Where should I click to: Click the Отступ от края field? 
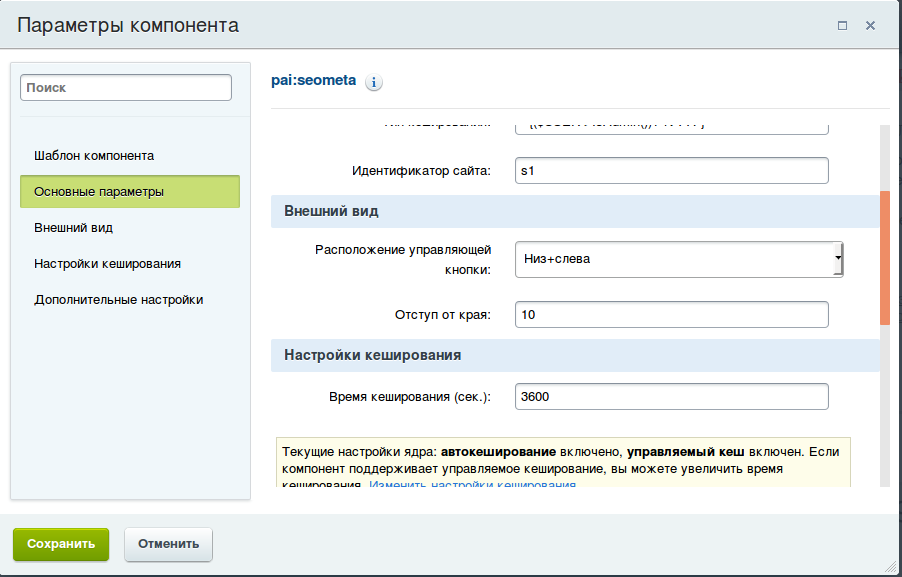coord(671,314)
